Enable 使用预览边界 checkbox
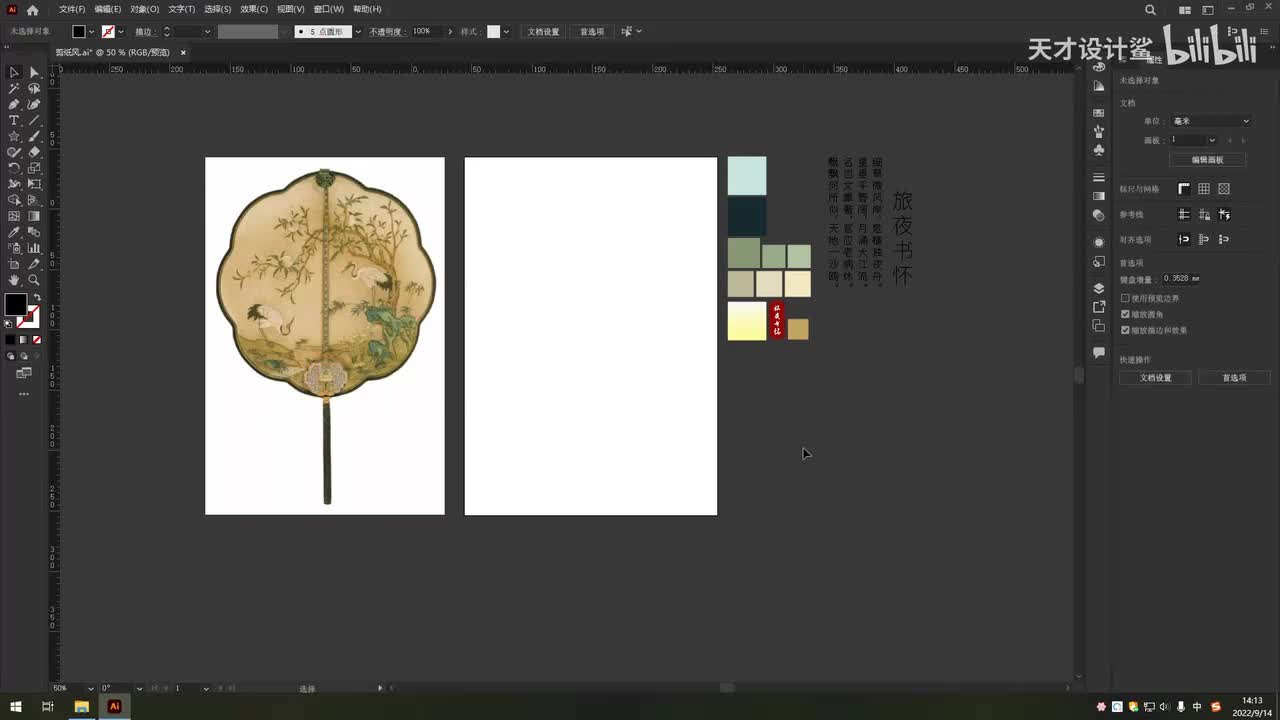 1125,298
